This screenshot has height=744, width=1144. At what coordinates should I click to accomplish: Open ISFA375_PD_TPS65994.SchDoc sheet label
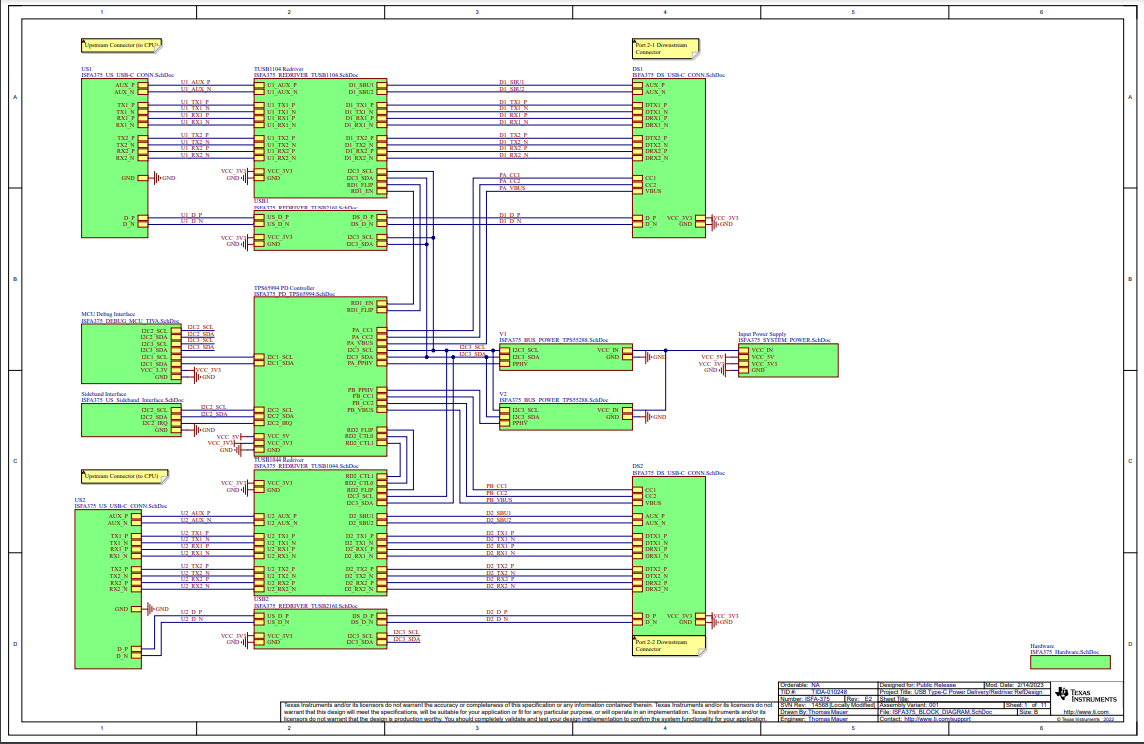click(297, 295)
